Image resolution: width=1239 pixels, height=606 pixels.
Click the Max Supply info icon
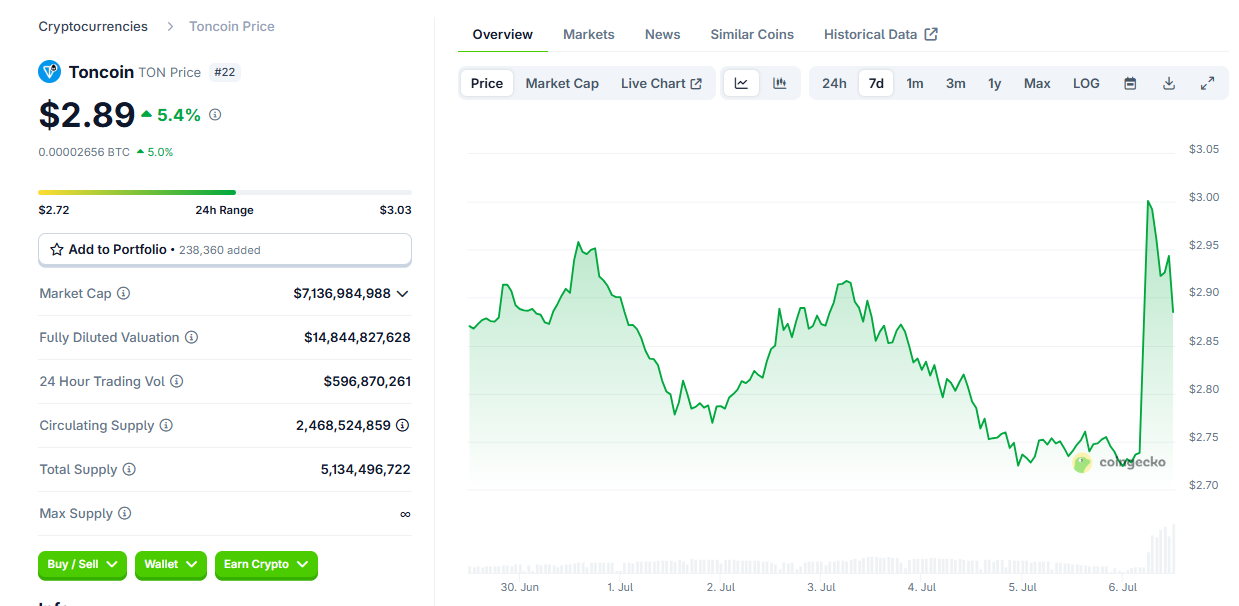tap(125, 514)
